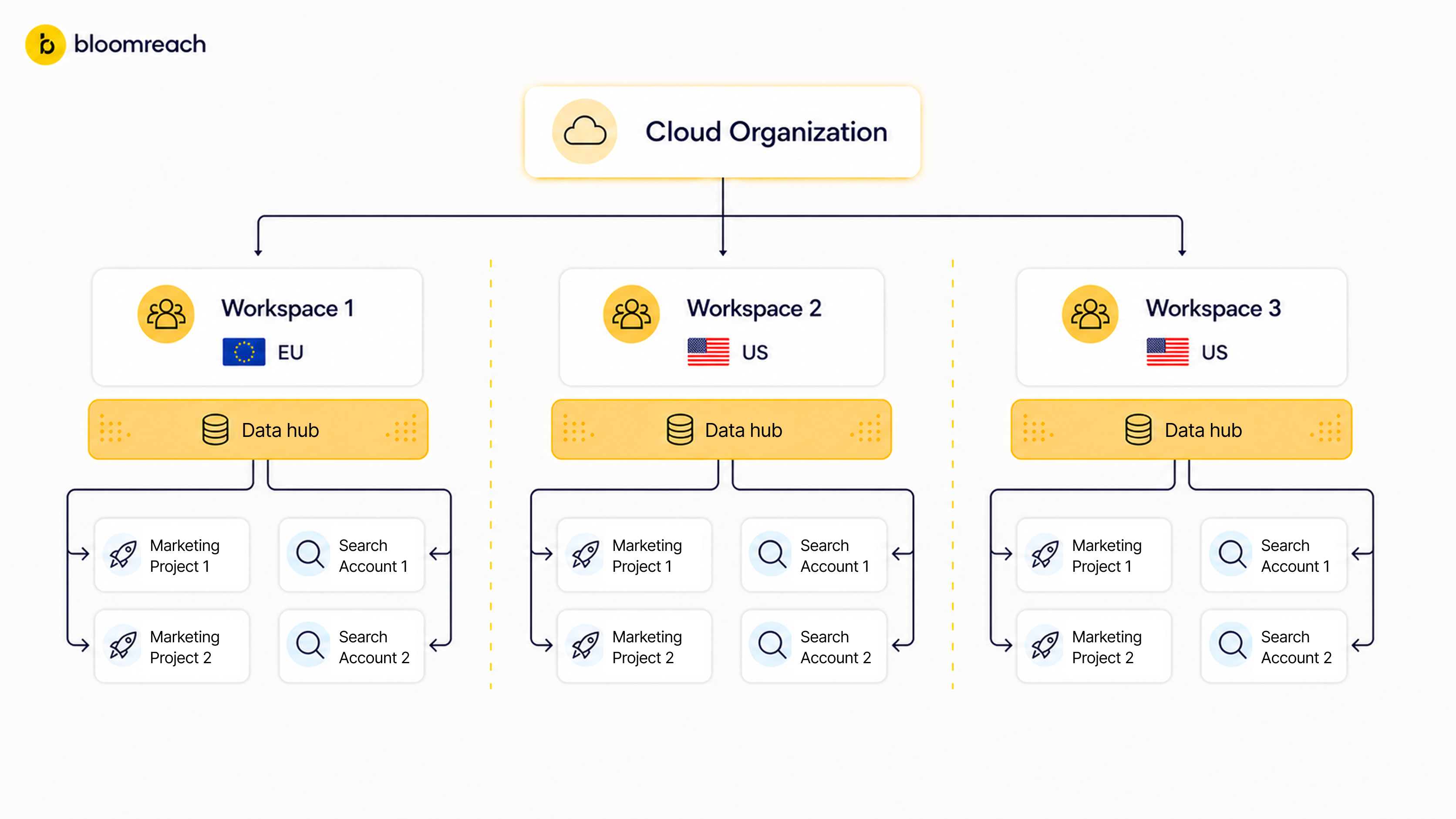The width and height of the screenshot is (1456, 819).
Task: Click Data hub label under Workspace 2
Action: coord(744,430)
